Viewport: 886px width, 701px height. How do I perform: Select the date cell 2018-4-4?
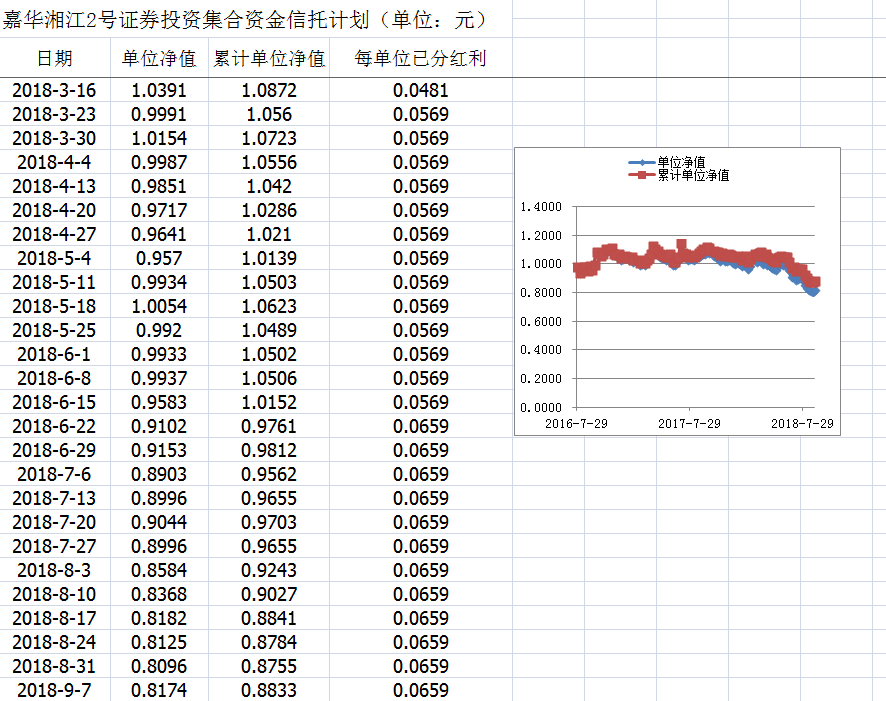(55, 162)
